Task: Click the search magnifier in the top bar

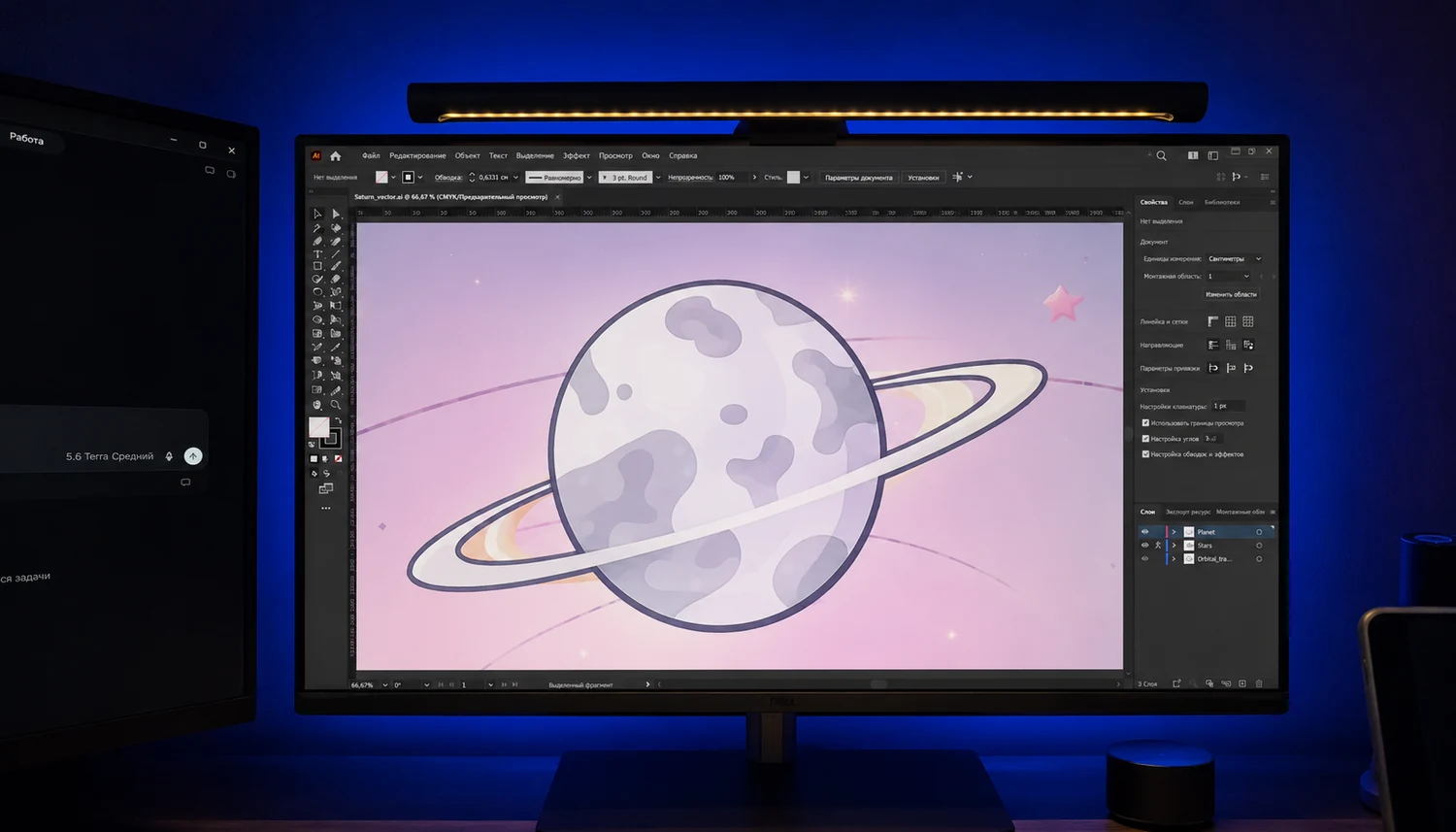Action: 1161,155
